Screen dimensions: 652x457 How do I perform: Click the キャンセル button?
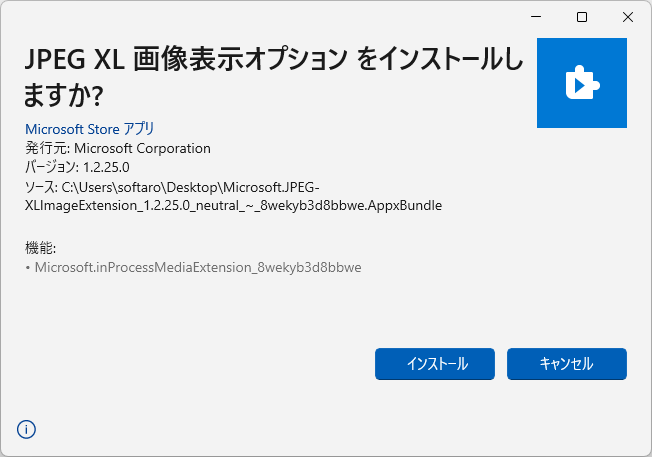coord(566,364)
